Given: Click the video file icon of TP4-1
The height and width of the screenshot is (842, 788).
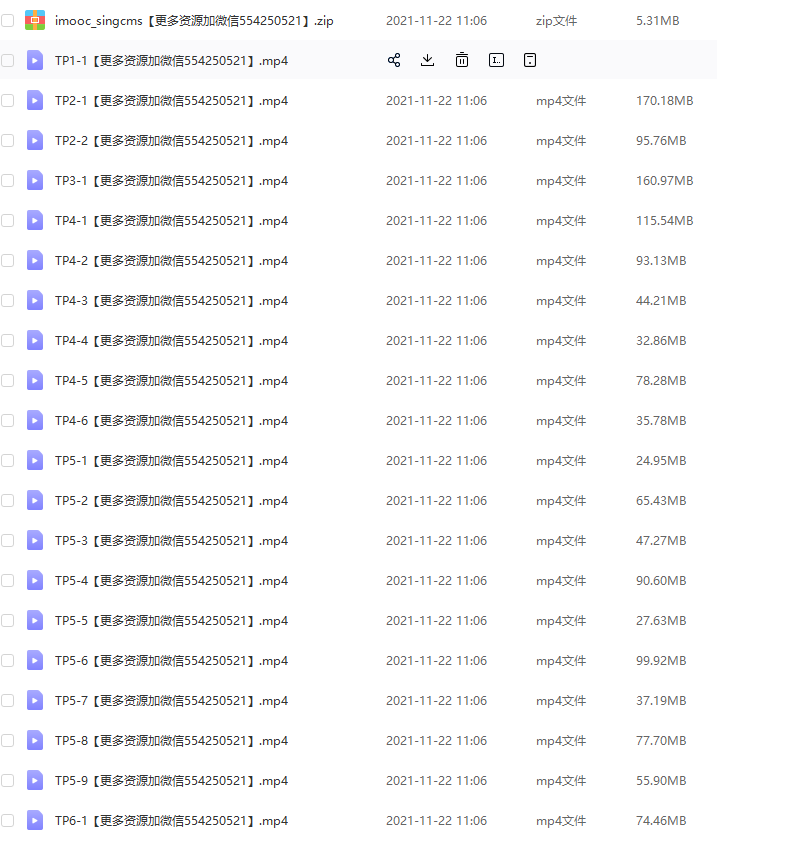Looking at the screenshot, I should click(x=35, y=220).
